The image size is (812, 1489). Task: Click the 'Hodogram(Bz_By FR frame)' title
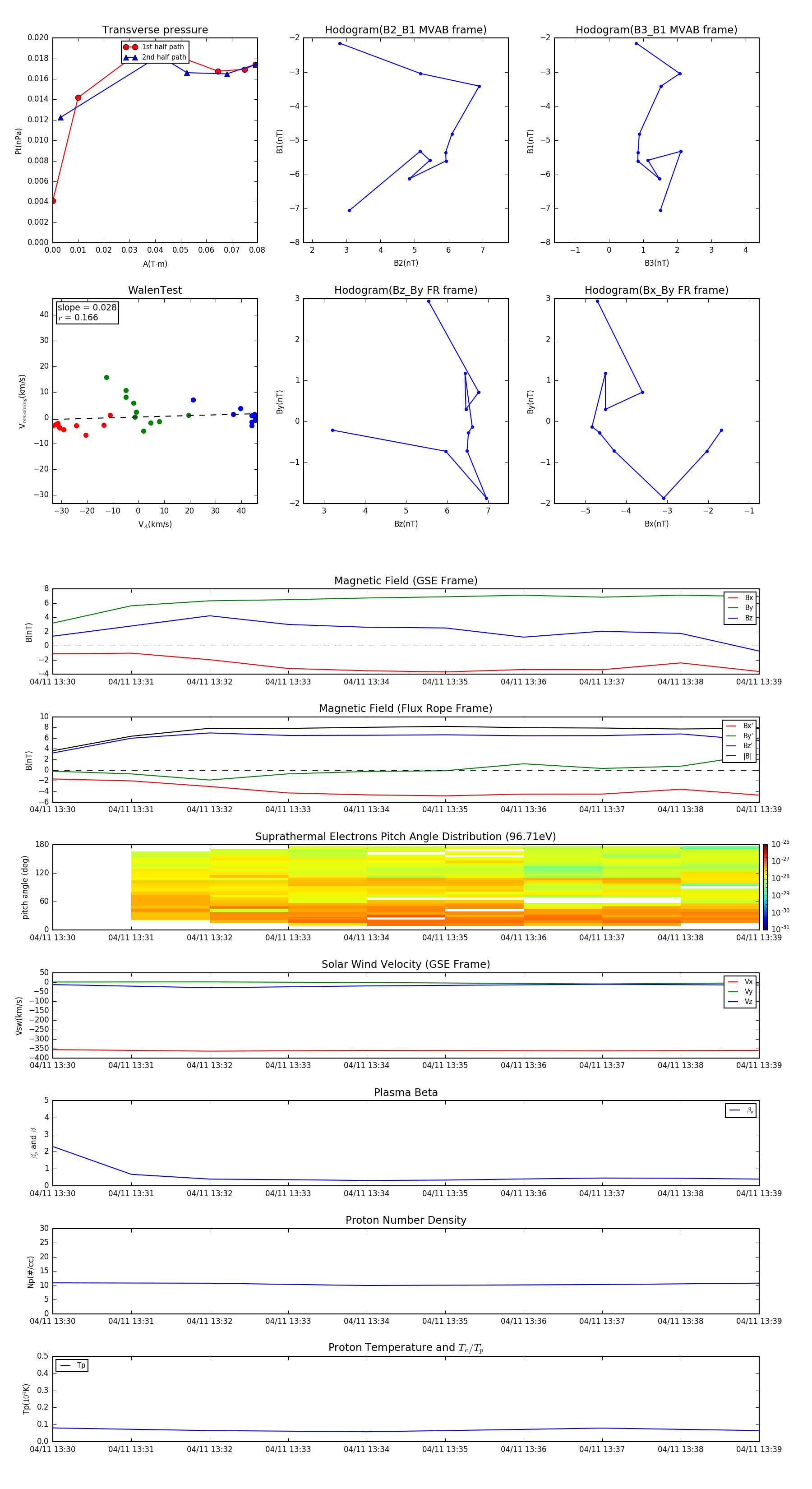point(406,290)
